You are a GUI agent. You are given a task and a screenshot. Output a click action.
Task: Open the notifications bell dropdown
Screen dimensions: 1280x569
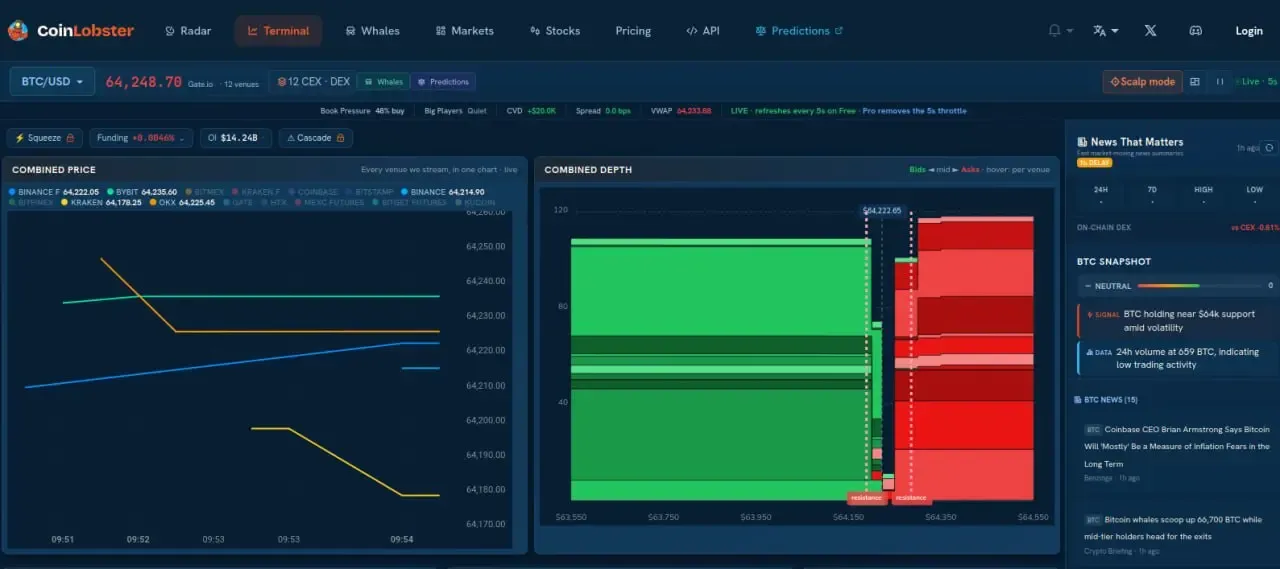point(1060,31)
